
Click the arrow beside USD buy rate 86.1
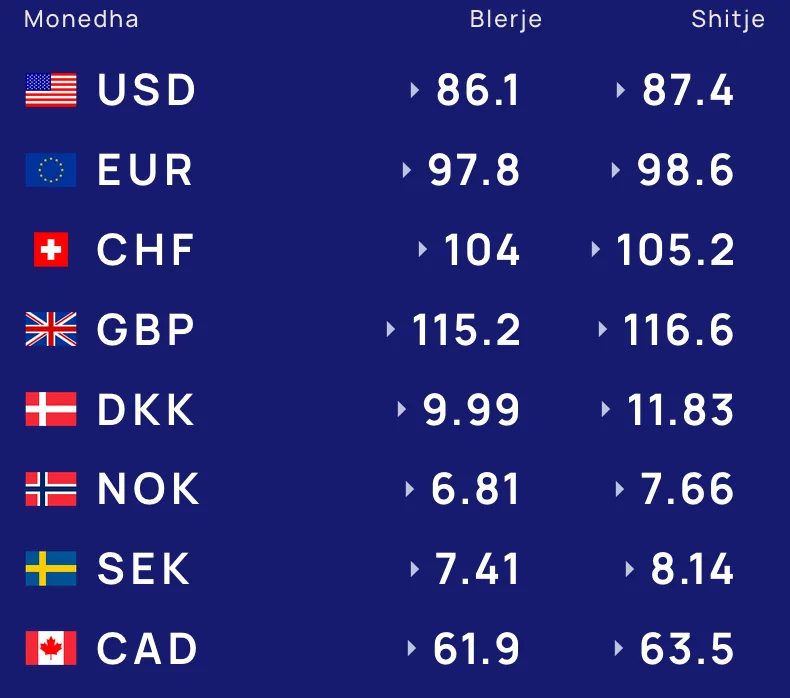[415, 90]
